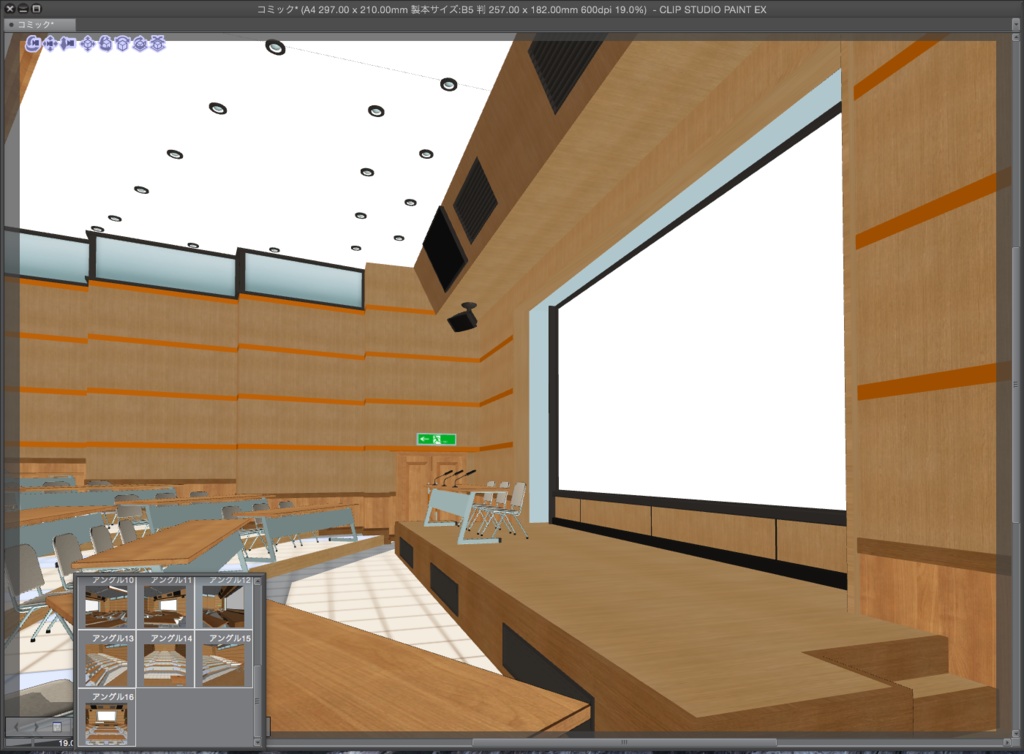The image size is (1024, 754).
Task: Close the CLIP STUDIO PAINT window
Action: (10, 8)
